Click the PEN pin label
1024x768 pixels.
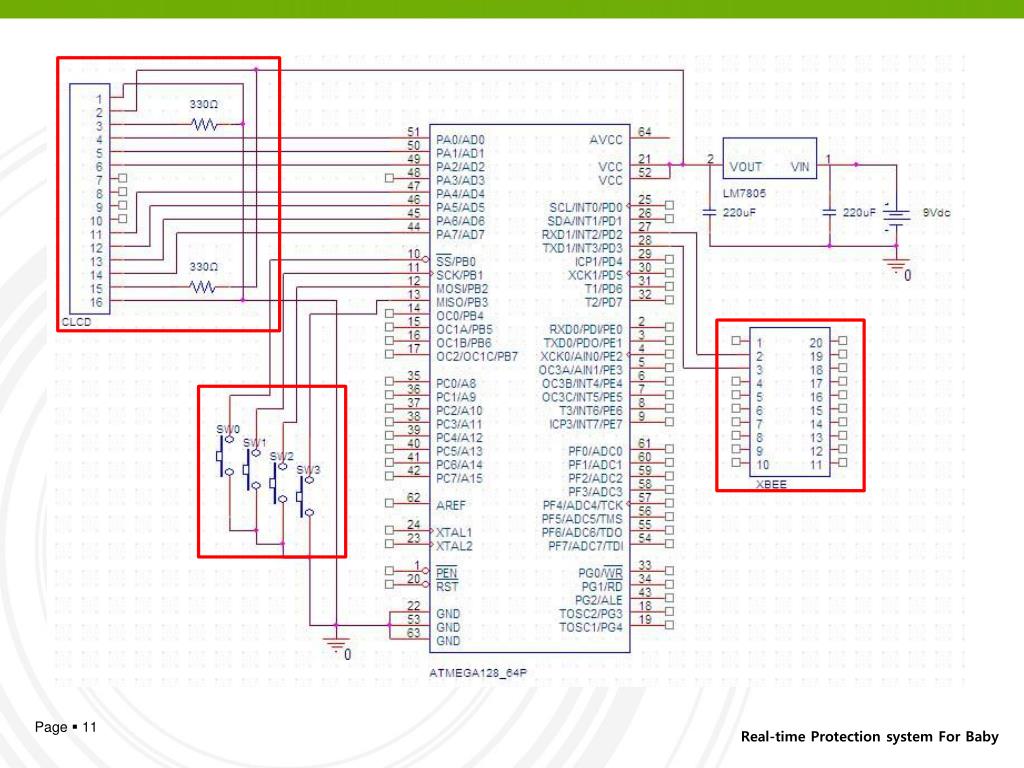[447, 573]
